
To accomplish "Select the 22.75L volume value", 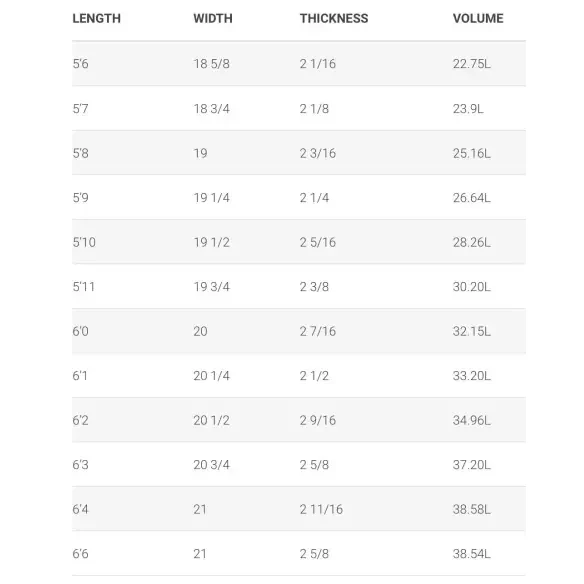I will (472, 64).
